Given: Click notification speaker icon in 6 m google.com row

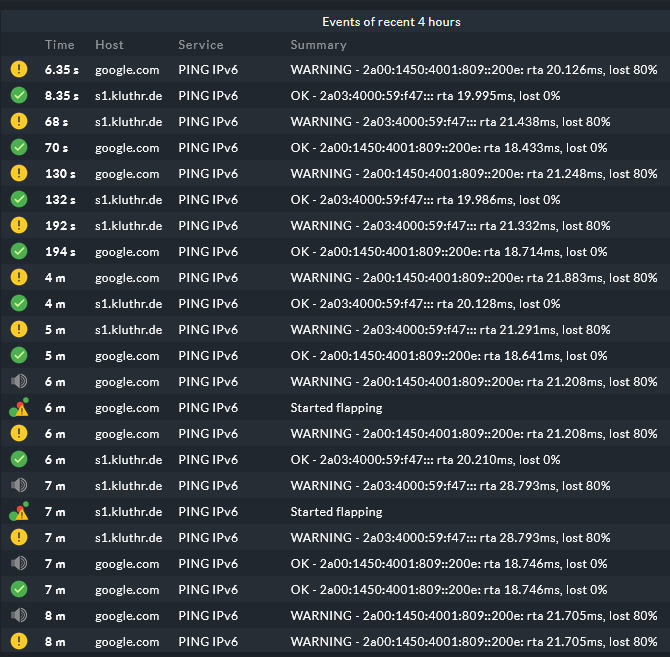Looking at the screenshot, I should [19, 381].
